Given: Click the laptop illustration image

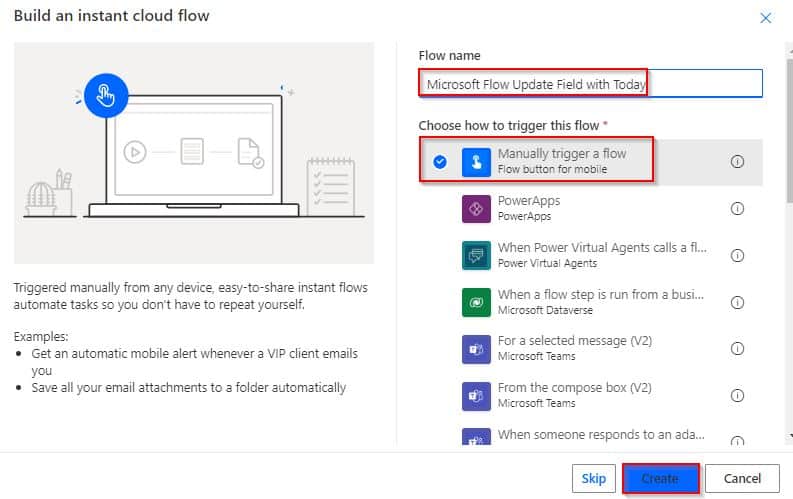Looking at the screenshot, I should (x=194, y=153).
